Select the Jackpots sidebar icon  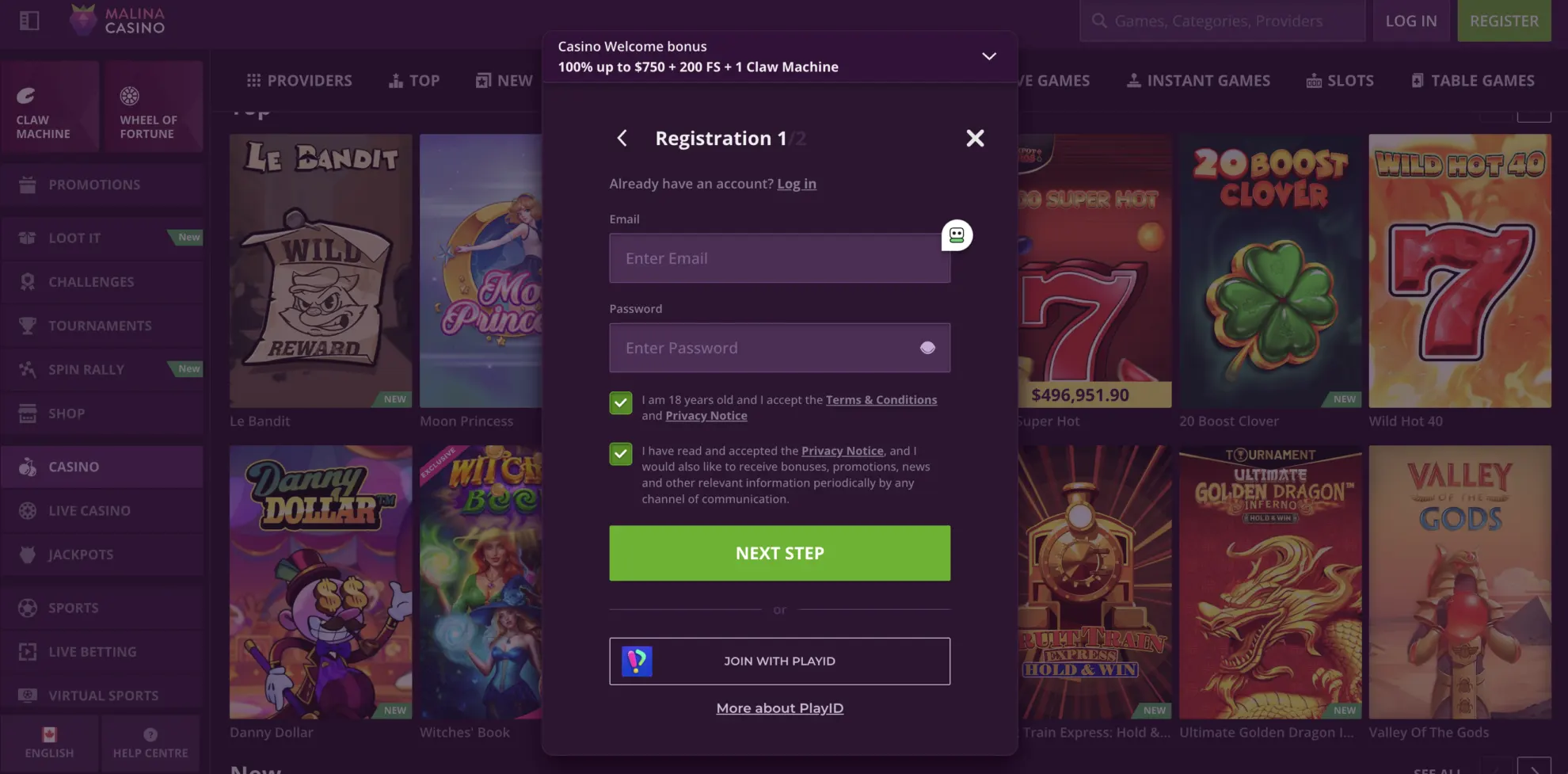pos(28,554)
